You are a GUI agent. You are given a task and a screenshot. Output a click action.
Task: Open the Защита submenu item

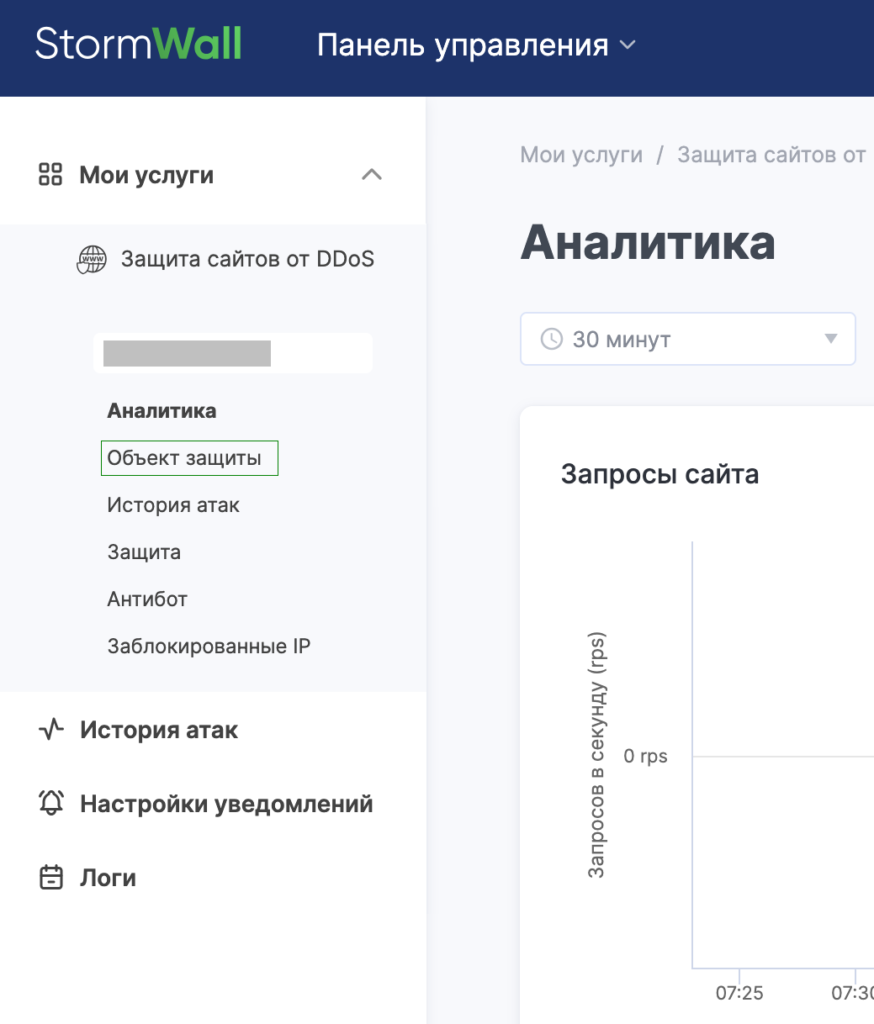pos(144,552)
